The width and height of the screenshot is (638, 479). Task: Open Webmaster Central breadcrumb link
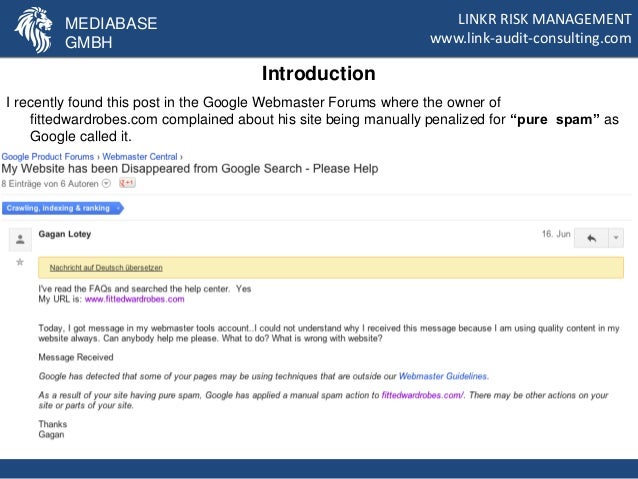click(140, 157)
